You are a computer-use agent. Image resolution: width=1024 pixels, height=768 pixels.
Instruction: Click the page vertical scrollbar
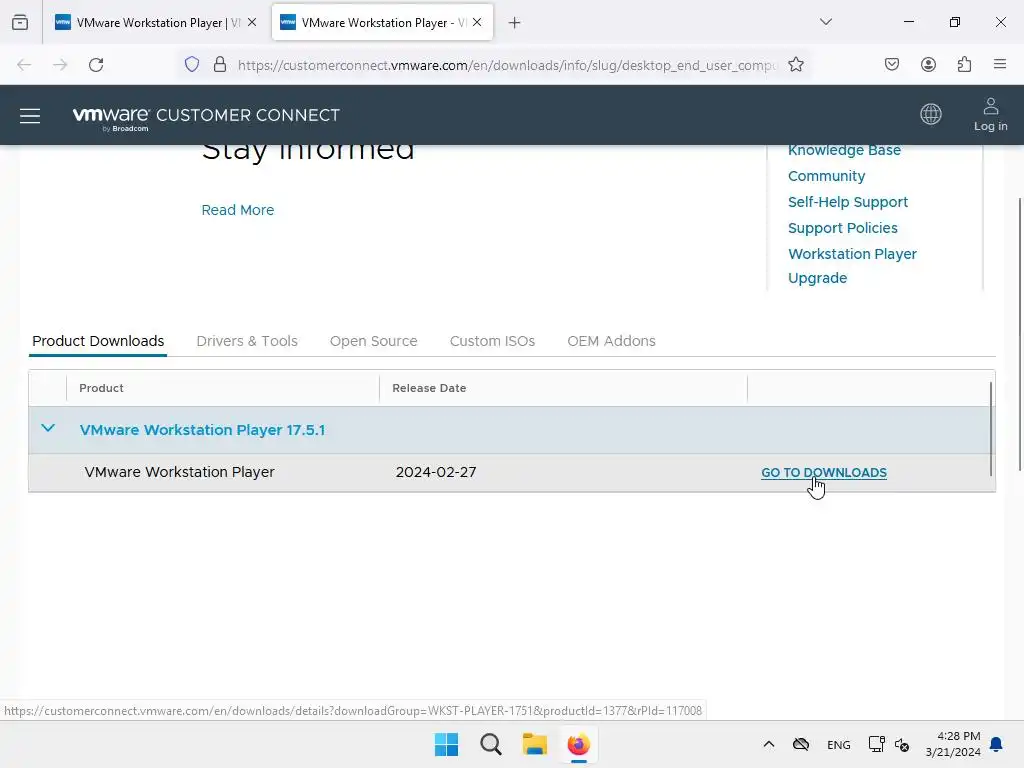click(x=1019, y=333)
